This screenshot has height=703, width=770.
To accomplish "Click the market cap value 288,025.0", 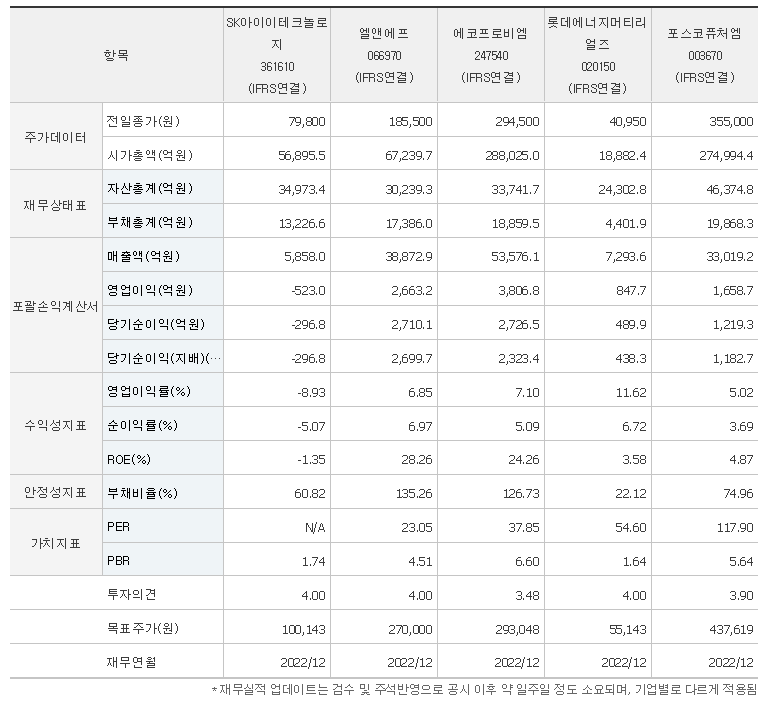I will (x=513, y=156).
